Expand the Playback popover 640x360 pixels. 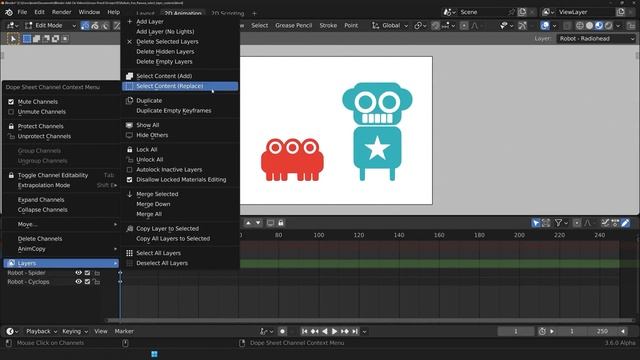(x=41, y=331)
